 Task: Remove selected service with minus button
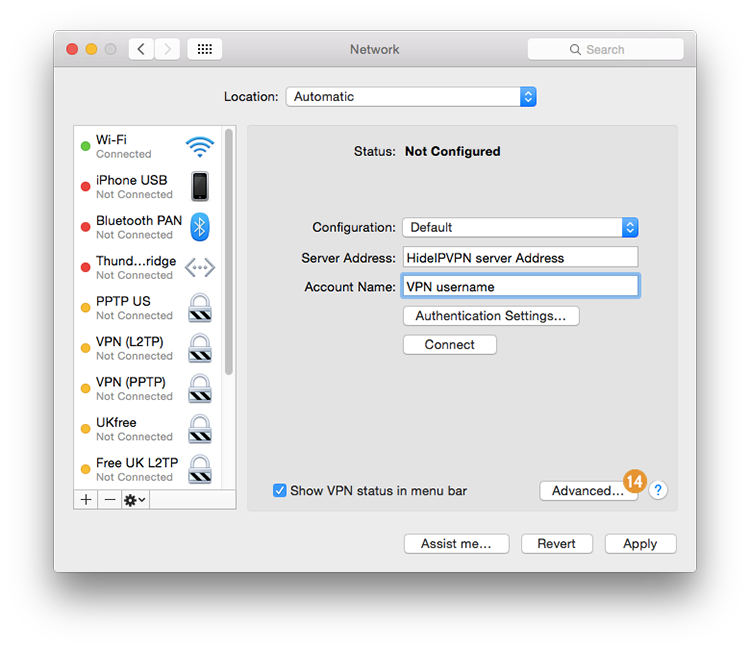[110, 500]
